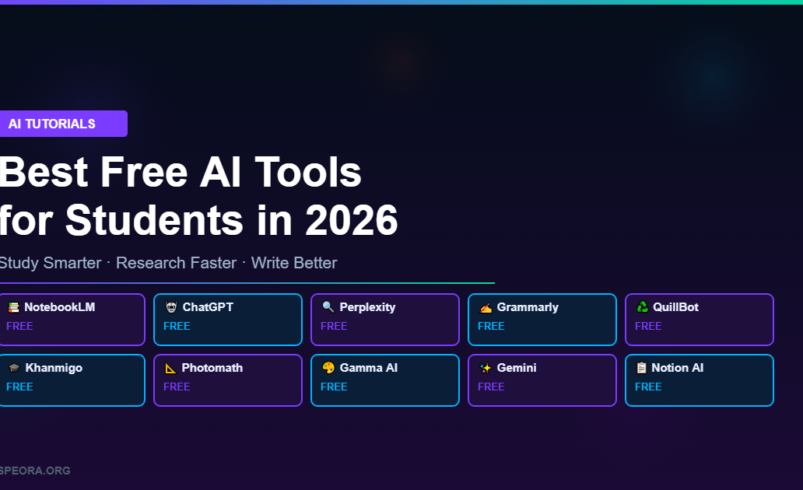Click the AI TUTORIALS badge

pos(64,123)
